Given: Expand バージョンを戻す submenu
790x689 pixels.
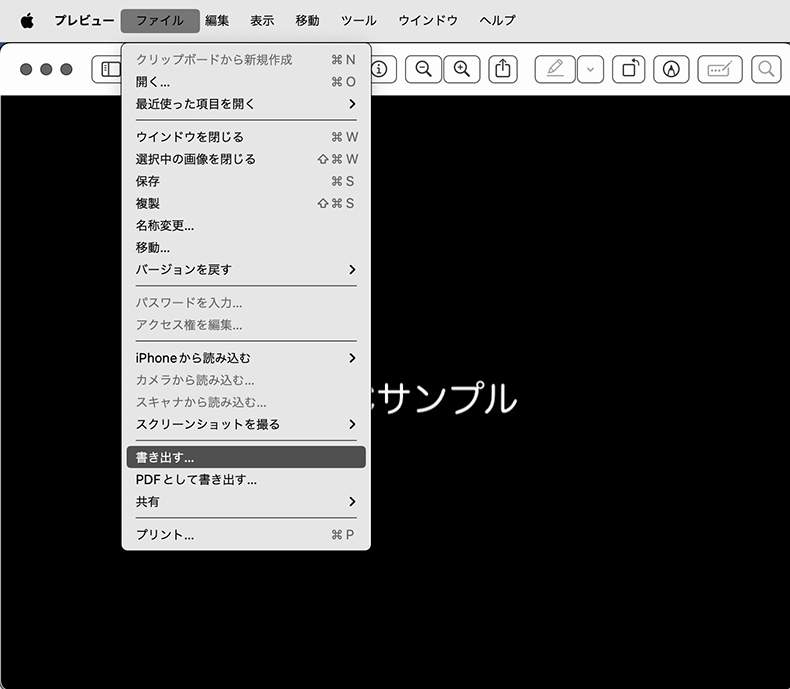Looking at the screenshot, I should (x=246, y=270).
